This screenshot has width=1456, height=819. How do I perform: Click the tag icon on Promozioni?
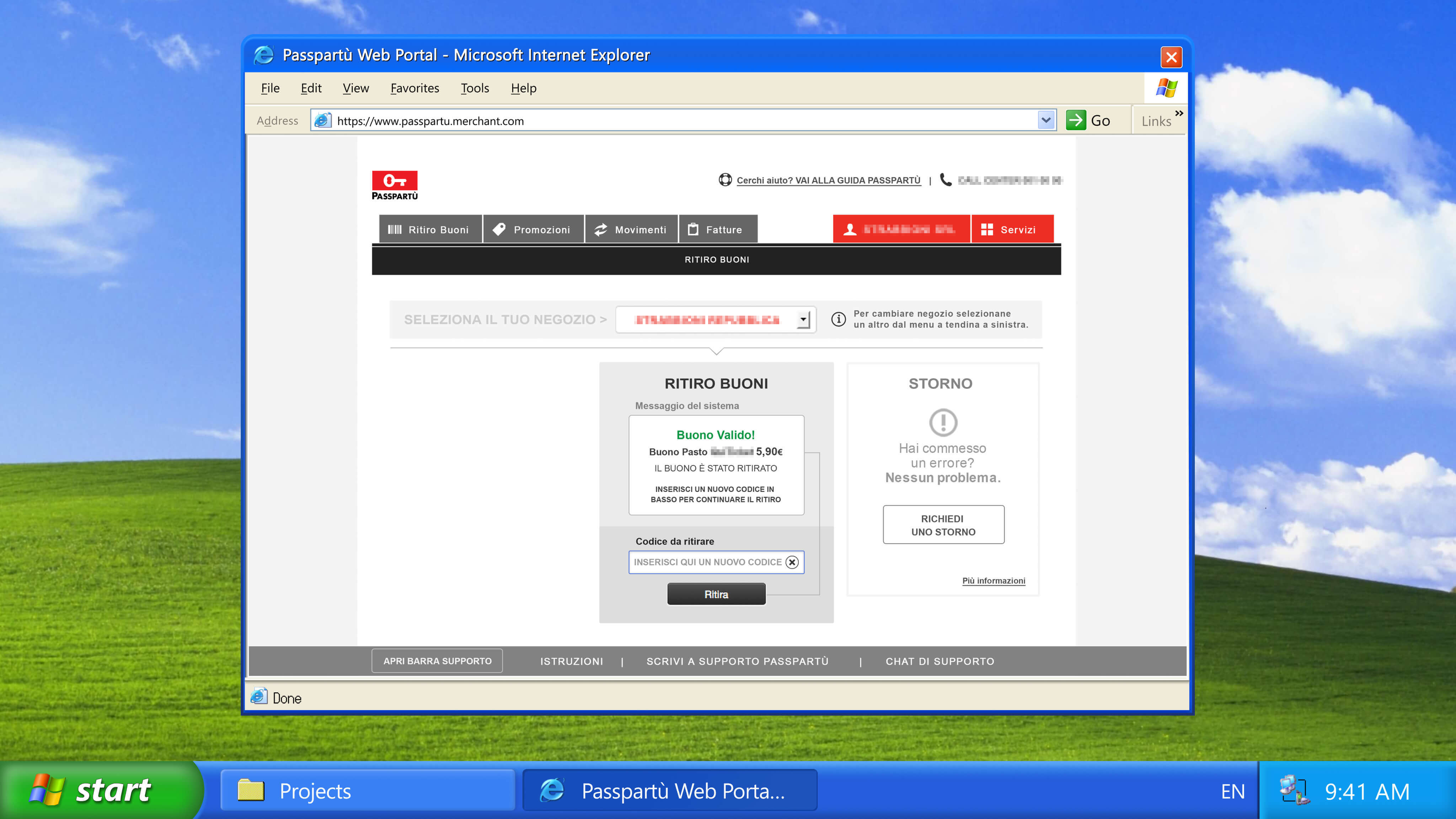498,230
